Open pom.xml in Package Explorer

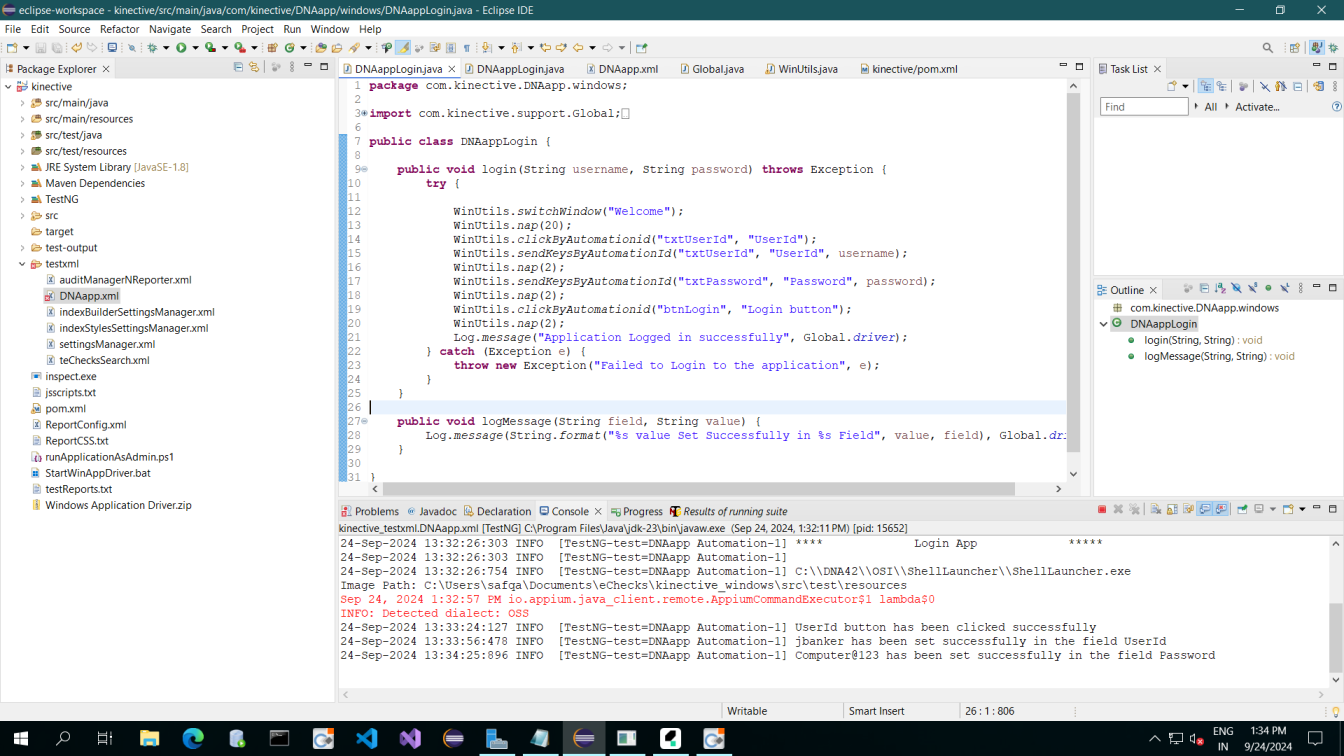[x=65, y=408]
